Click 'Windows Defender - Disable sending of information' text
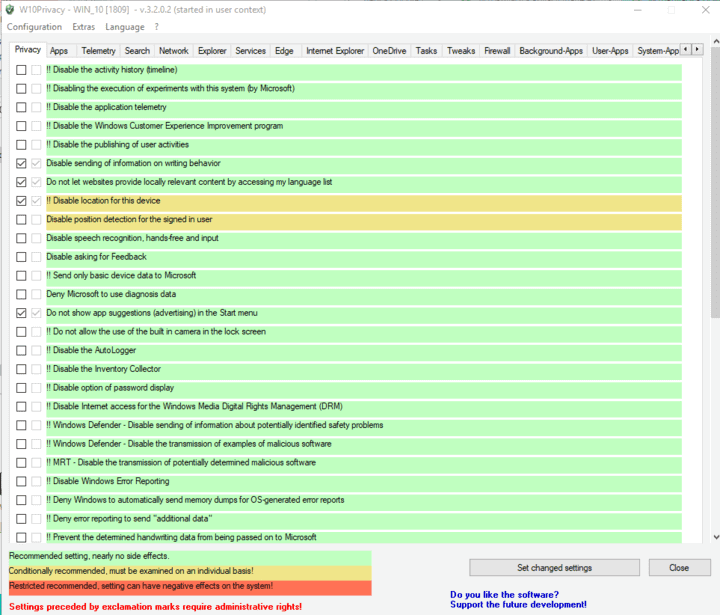Image resolution: width=720 pixels, height=615 pixels. pyautogui.click(x=214, y=425)
